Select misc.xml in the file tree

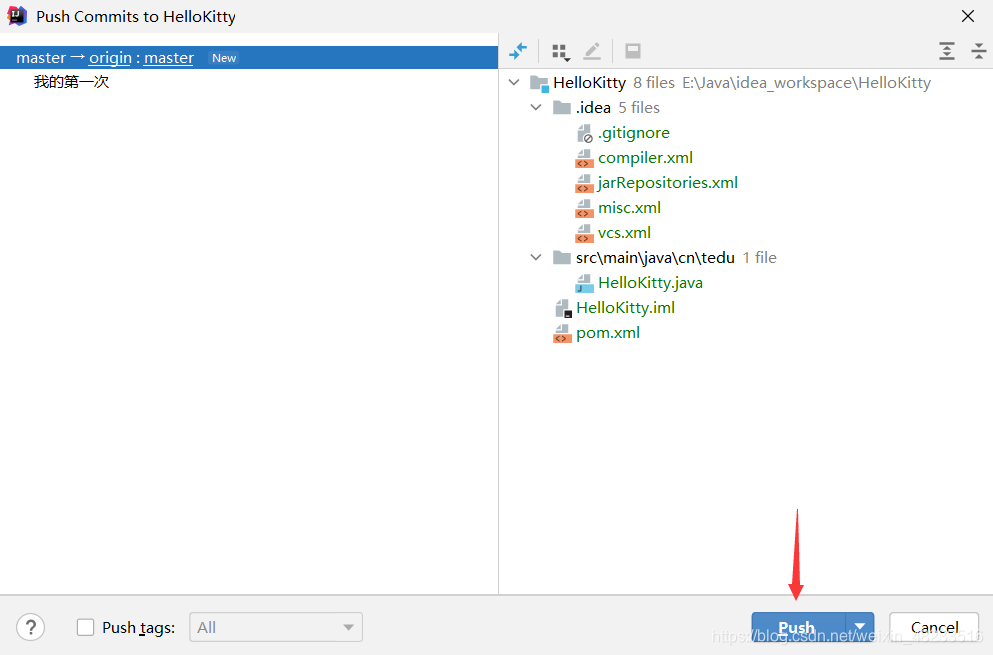click(x=629, y=208)
